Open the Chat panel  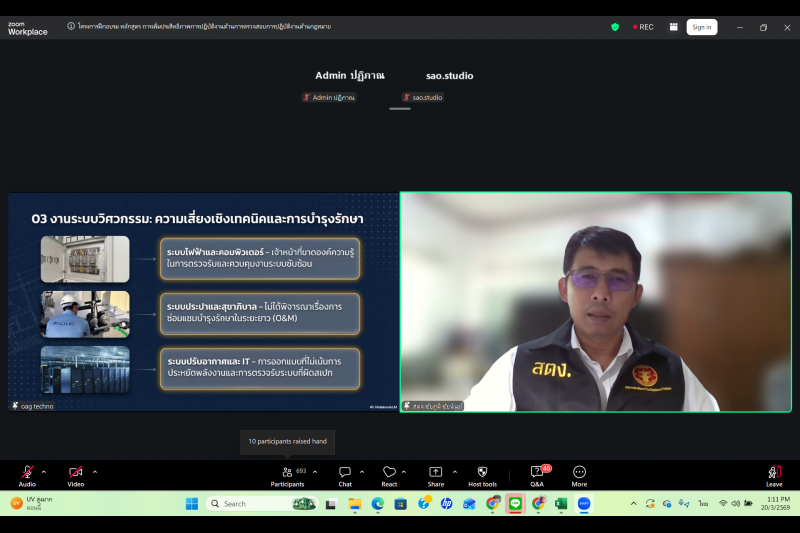coord(344,474)
